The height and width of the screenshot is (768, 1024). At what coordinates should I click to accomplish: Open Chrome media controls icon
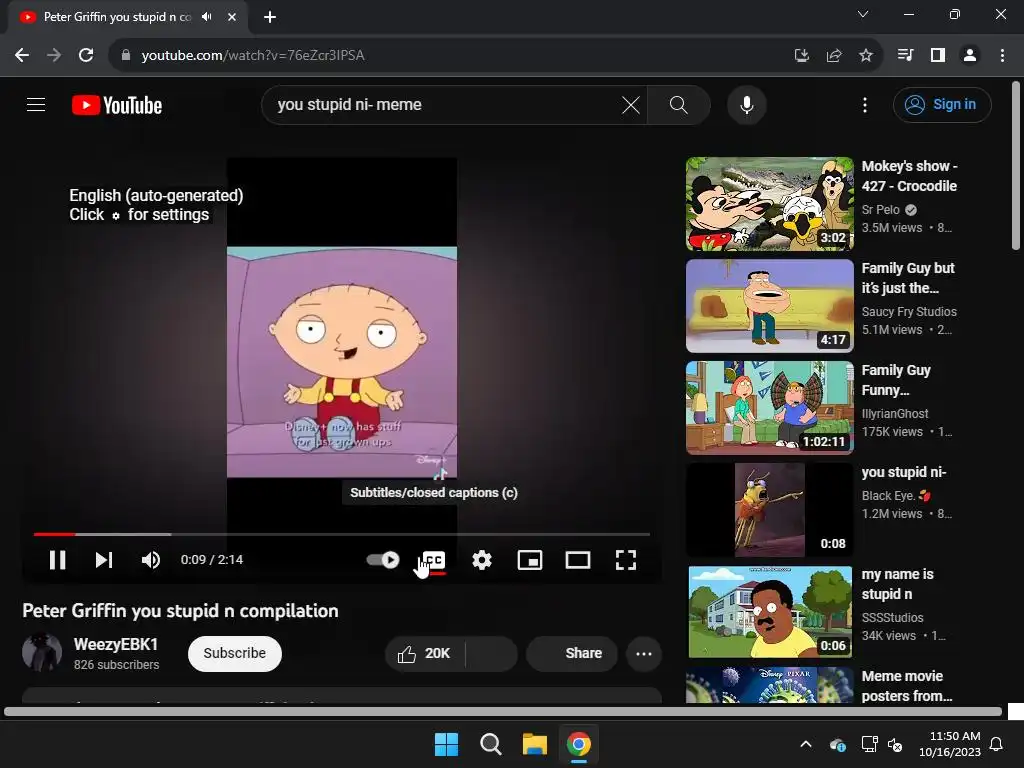pyautogui.click(x=905, y=56)
